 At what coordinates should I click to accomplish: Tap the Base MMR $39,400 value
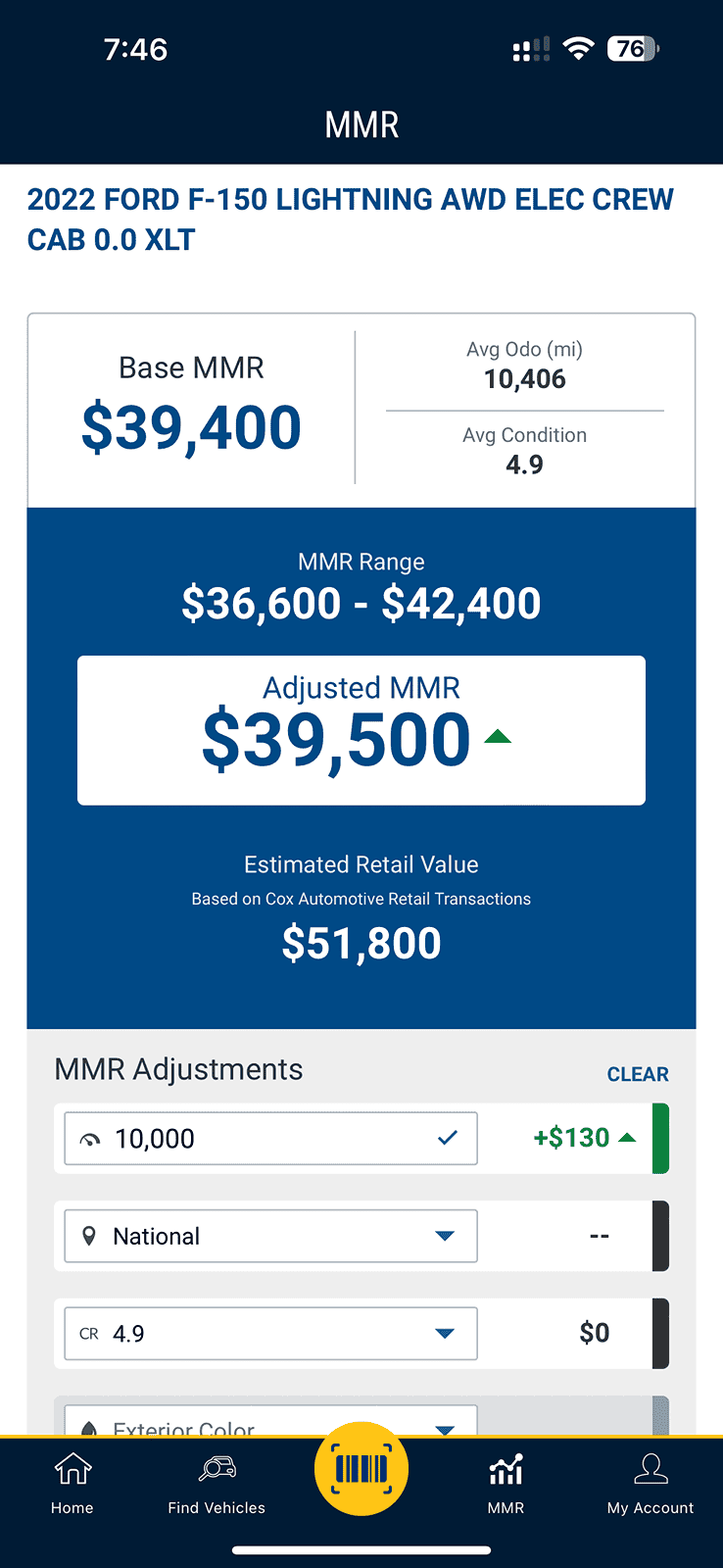191,428
